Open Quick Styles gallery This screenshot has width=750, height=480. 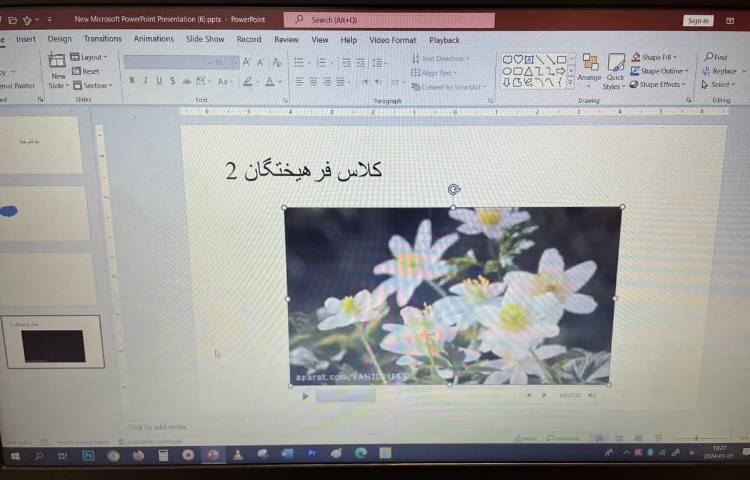tap(615, 71)
